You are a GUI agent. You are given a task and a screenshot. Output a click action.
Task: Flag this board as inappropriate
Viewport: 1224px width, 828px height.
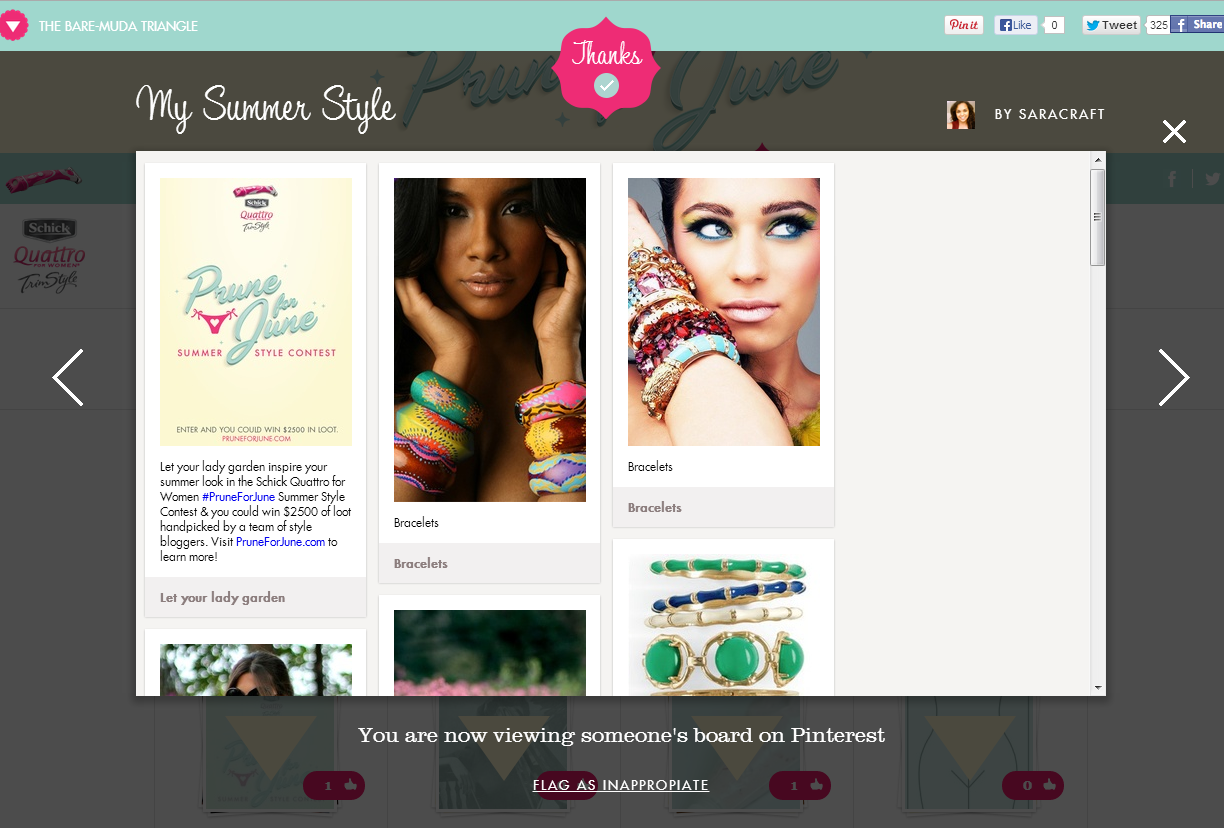(621, 785)
